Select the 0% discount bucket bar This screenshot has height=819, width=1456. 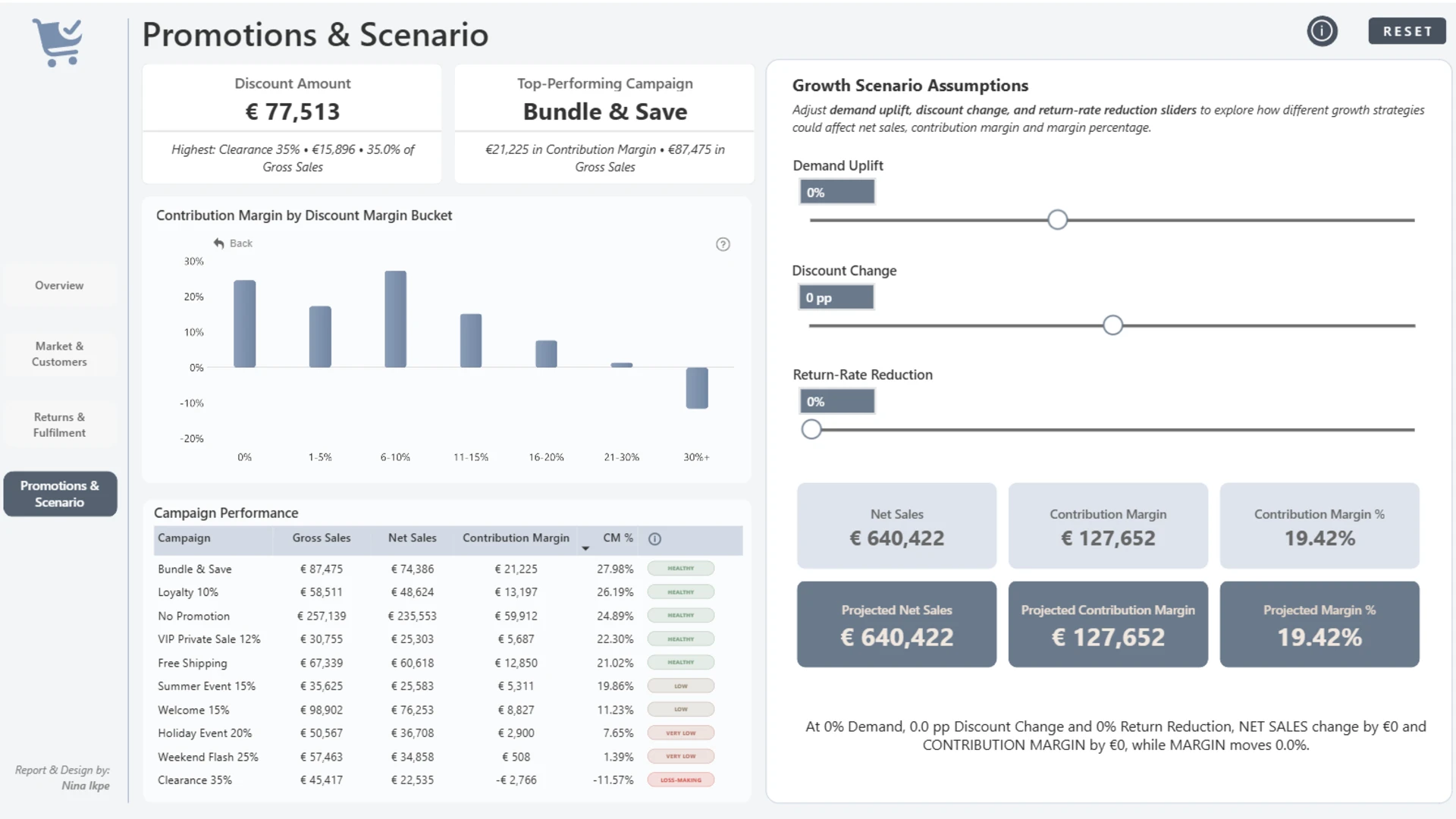click(x=244, y=324)
